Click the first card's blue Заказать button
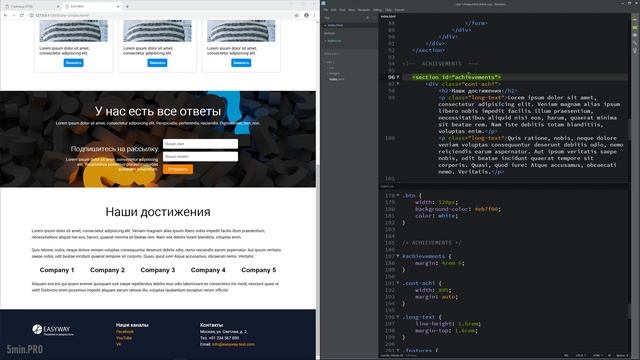 [x=73, y=63]
